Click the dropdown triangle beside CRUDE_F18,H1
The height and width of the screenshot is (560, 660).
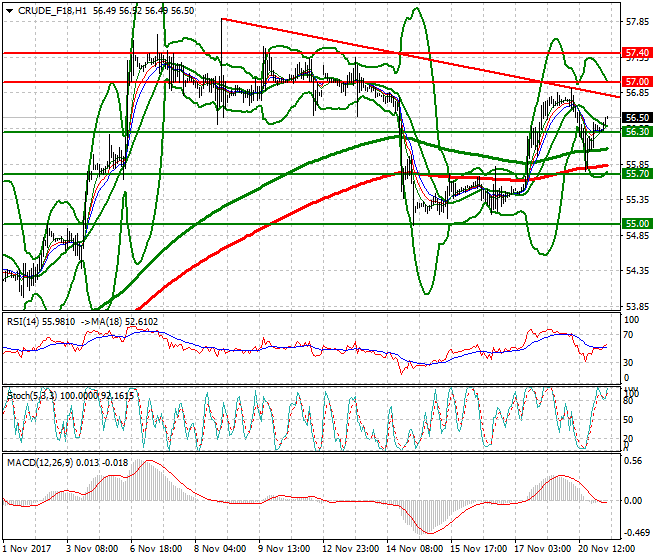point(9,10)
